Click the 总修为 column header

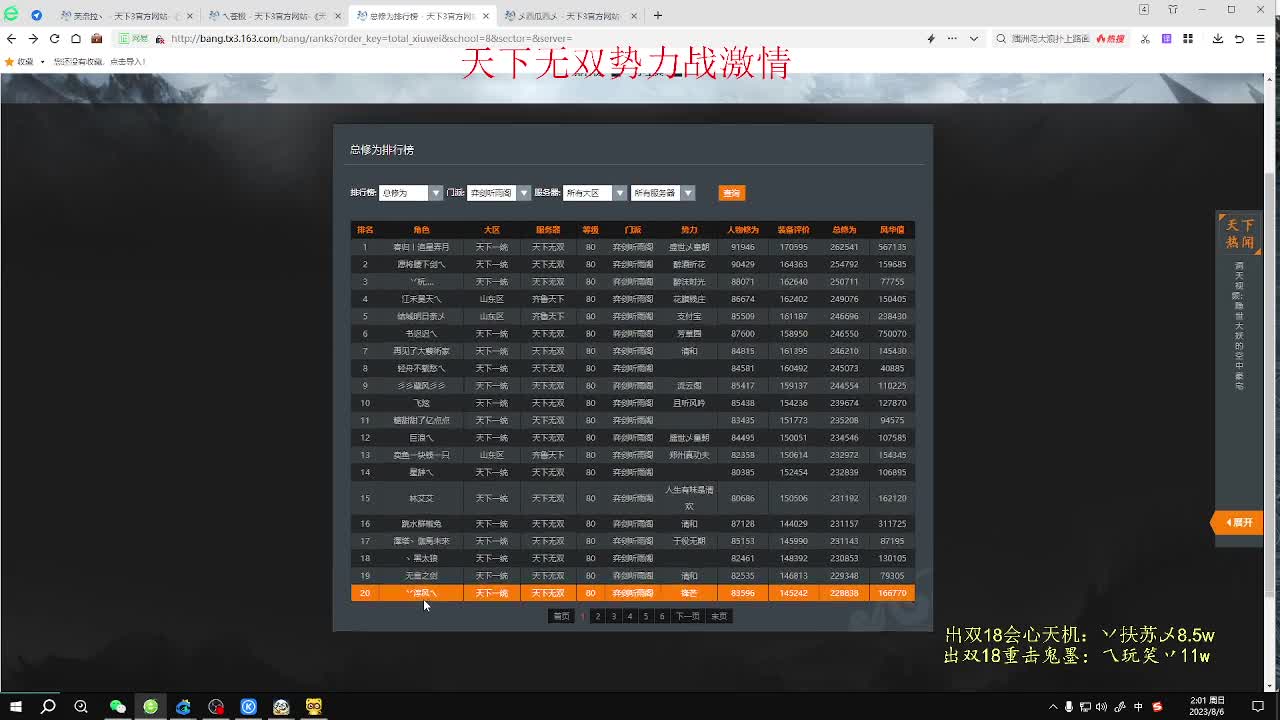(844, 230)
